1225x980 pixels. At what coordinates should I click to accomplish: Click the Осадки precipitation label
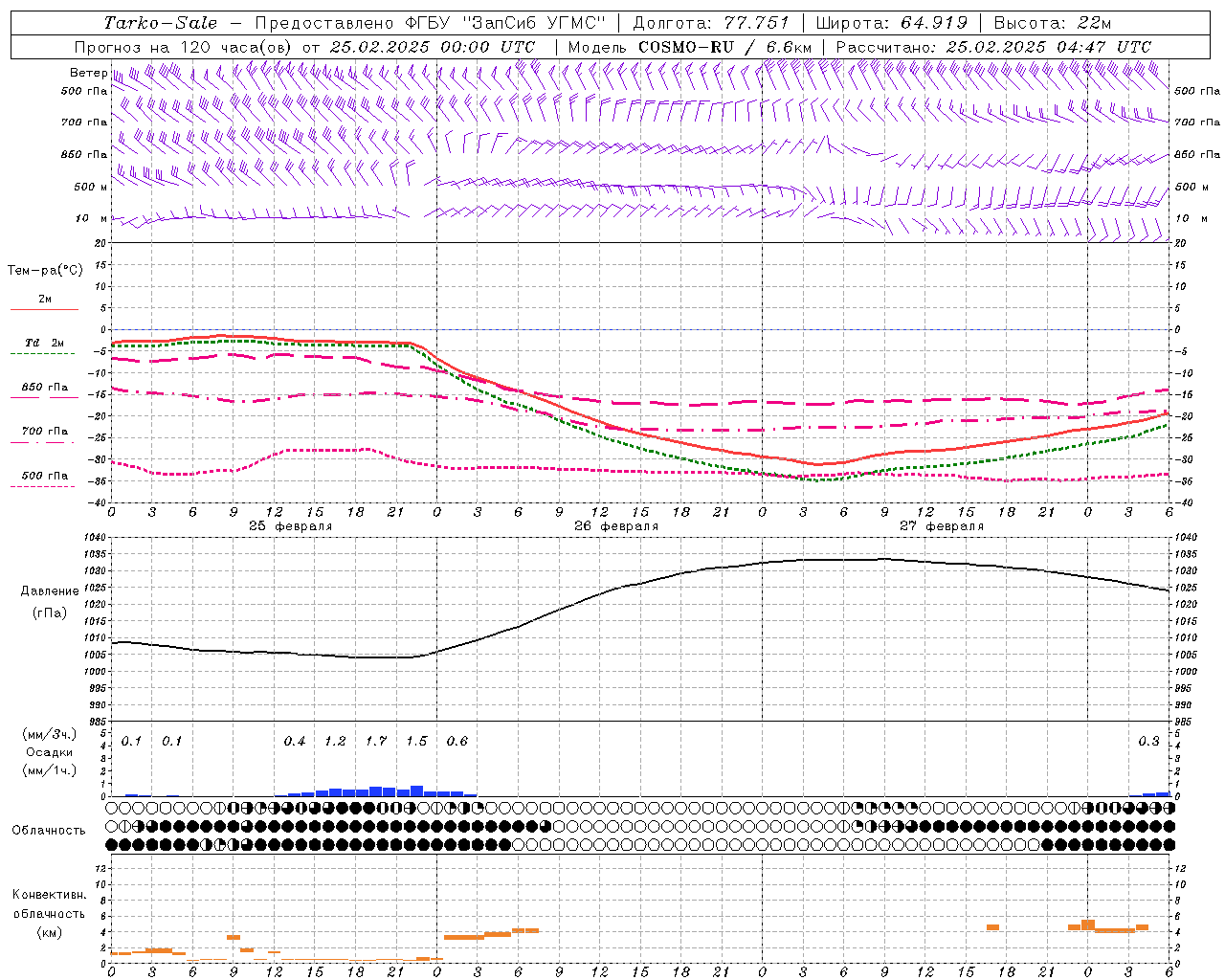click(49, 752)
